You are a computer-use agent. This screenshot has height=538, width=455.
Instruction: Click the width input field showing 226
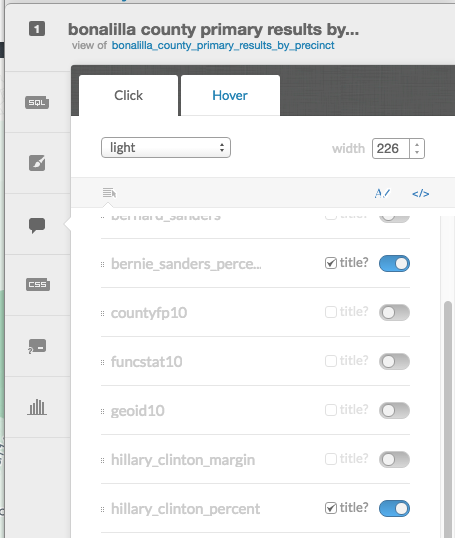click(x=391, y=149)
